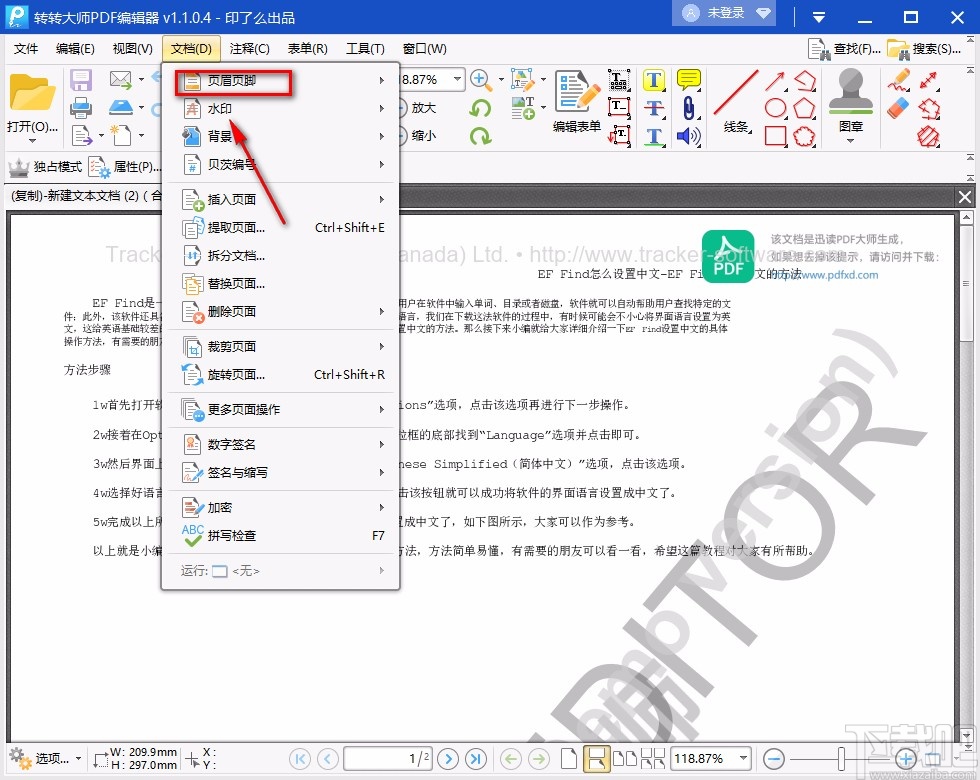The image size is (980, 780).
Task: Click the paperclip attachment tool
Action: [x=690, y=110]
